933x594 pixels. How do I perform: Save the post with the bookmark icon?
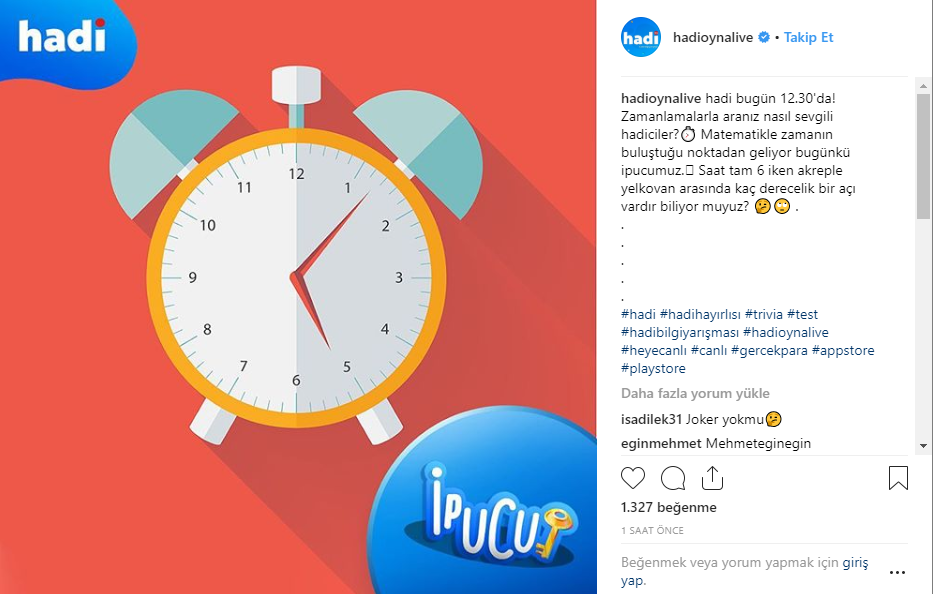click(898, 477)
